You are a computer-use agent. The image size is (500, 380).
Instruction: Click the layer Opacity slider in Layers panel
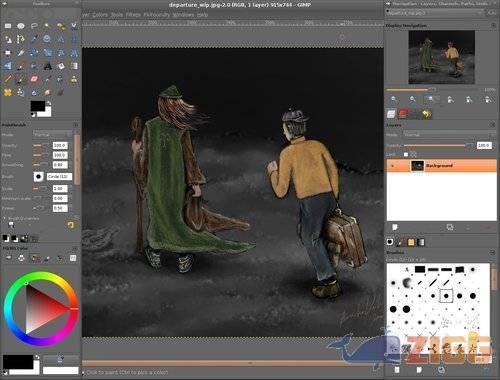[x=438, y=145]
